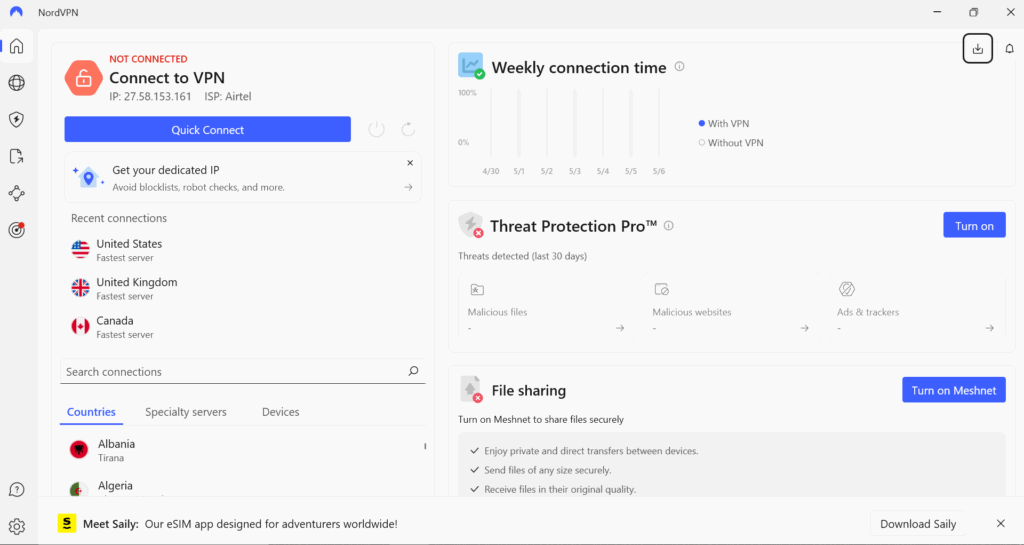Open Ads & trackers details arrow
This screenshot has height=545, width=1024.
tap(989, 328)
